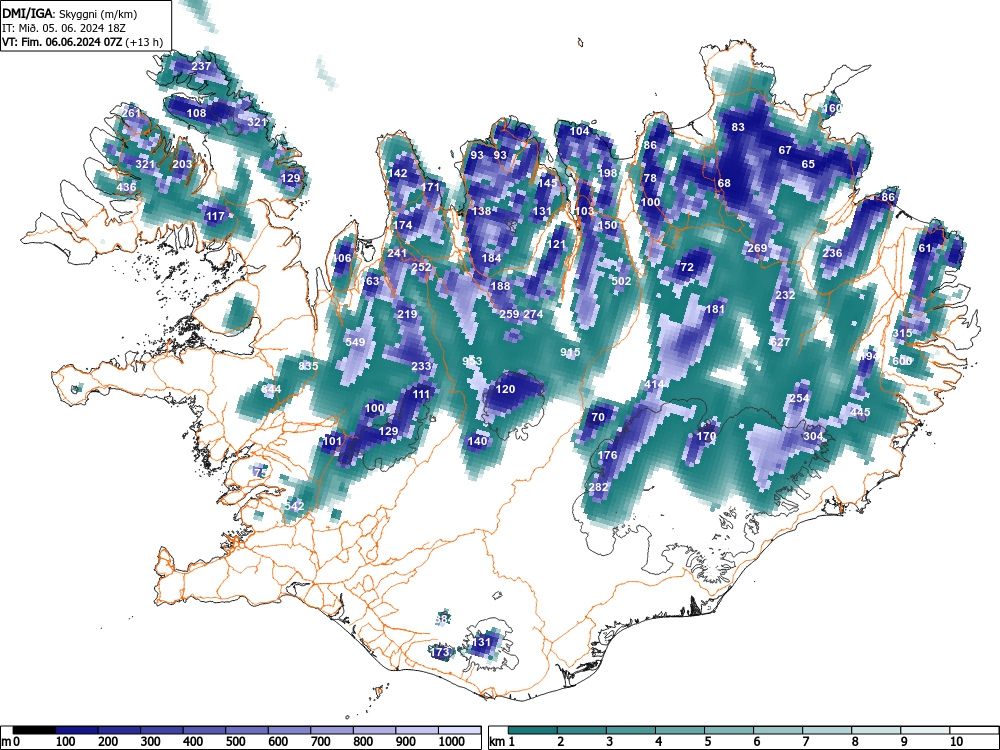
Task: Click the visibility value '254'
Action: tap(799, 399)
